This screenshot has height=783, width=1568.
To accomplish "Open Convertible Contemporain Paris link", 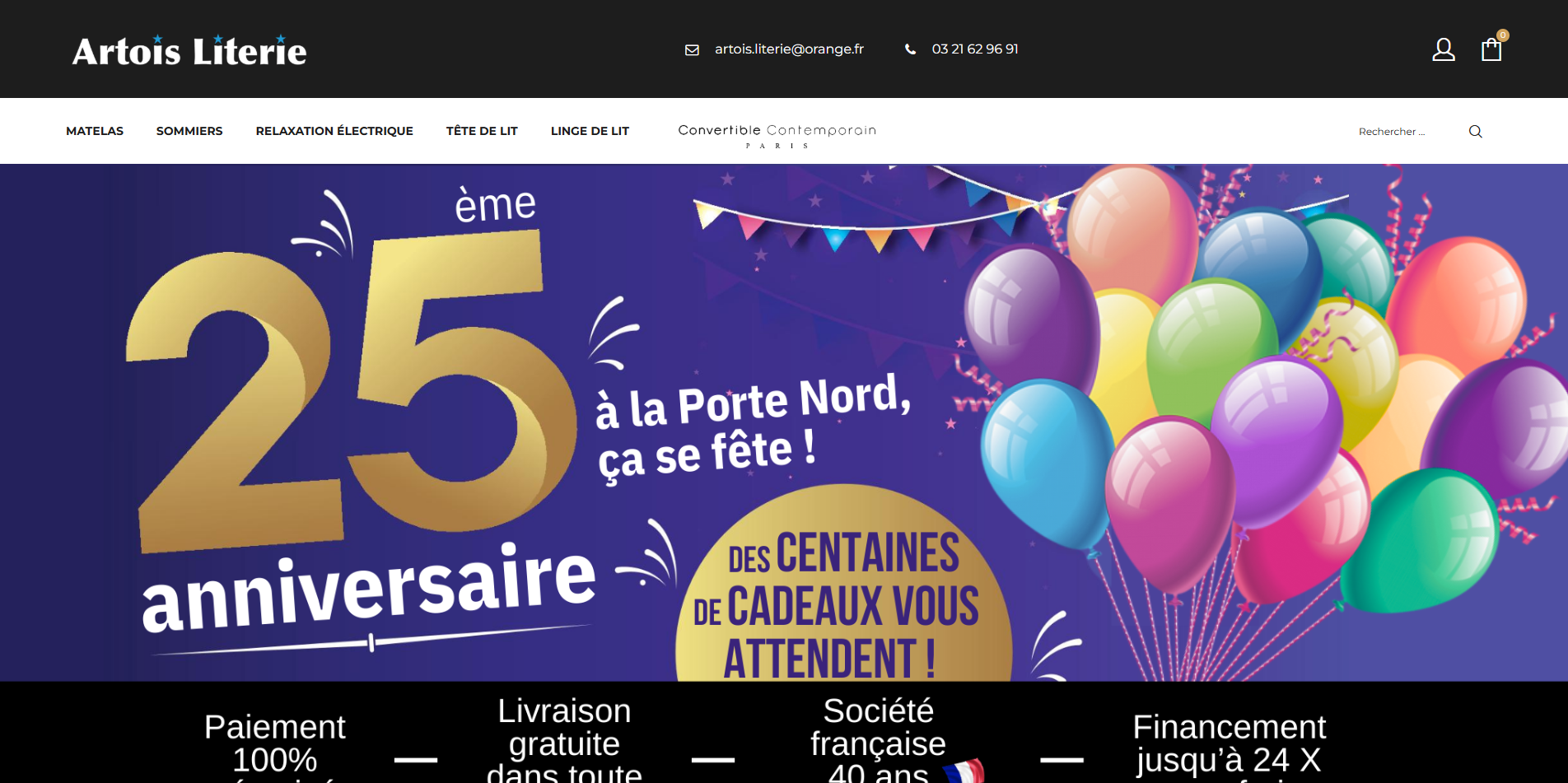I will point(777,135).
